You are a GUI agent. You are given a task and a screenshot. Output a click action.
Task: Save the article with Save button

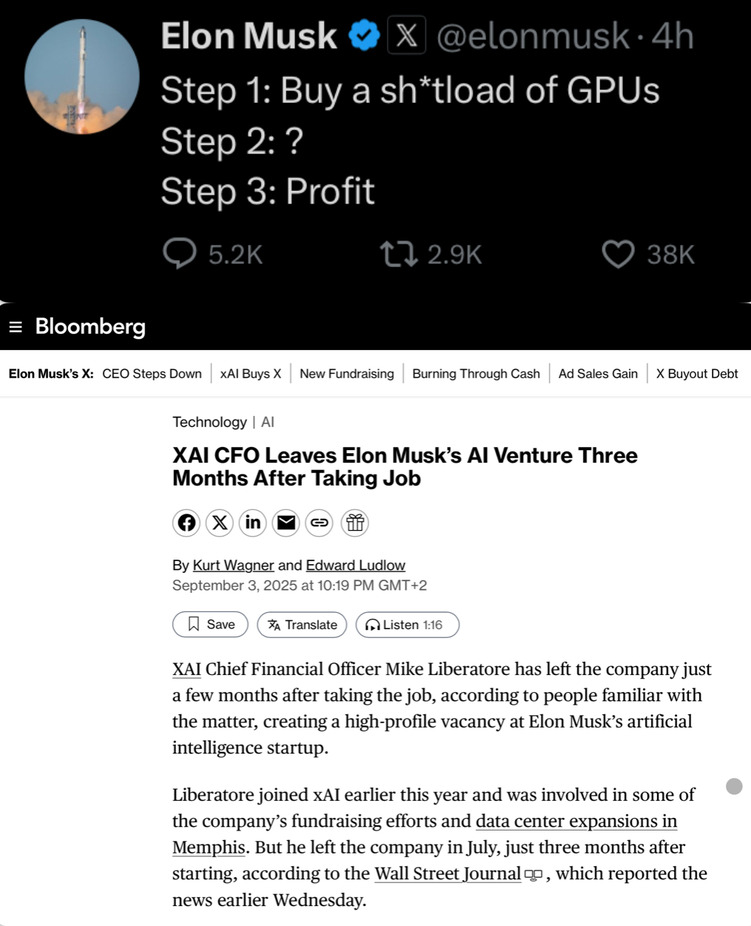point(211,625)
